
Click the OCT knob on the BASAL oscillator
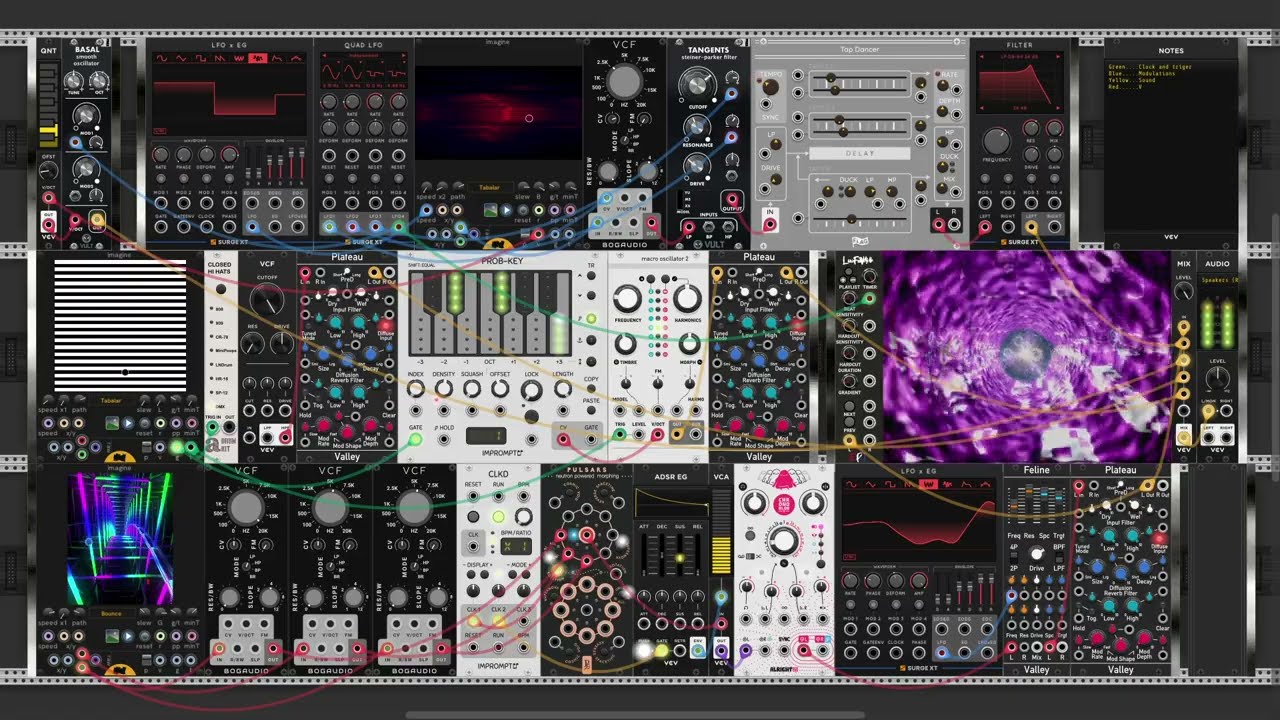click(100, 80)
